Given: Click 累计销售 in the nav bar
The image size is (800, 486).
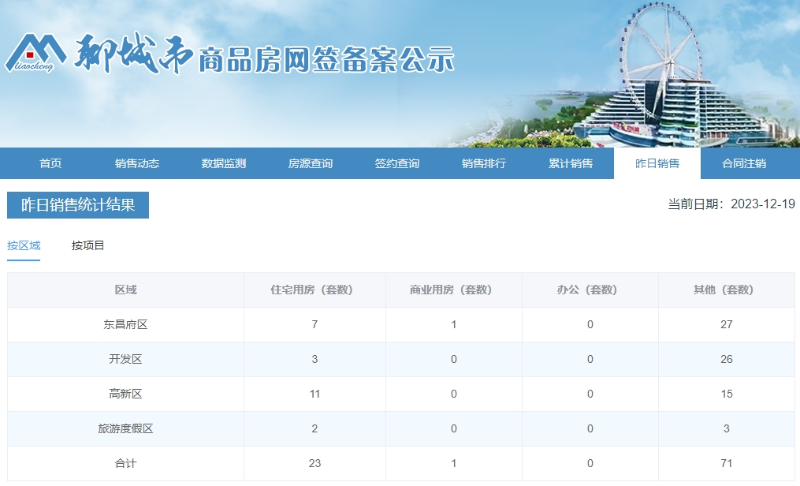Looking at the screenshot, I should [x=570, y=164].
